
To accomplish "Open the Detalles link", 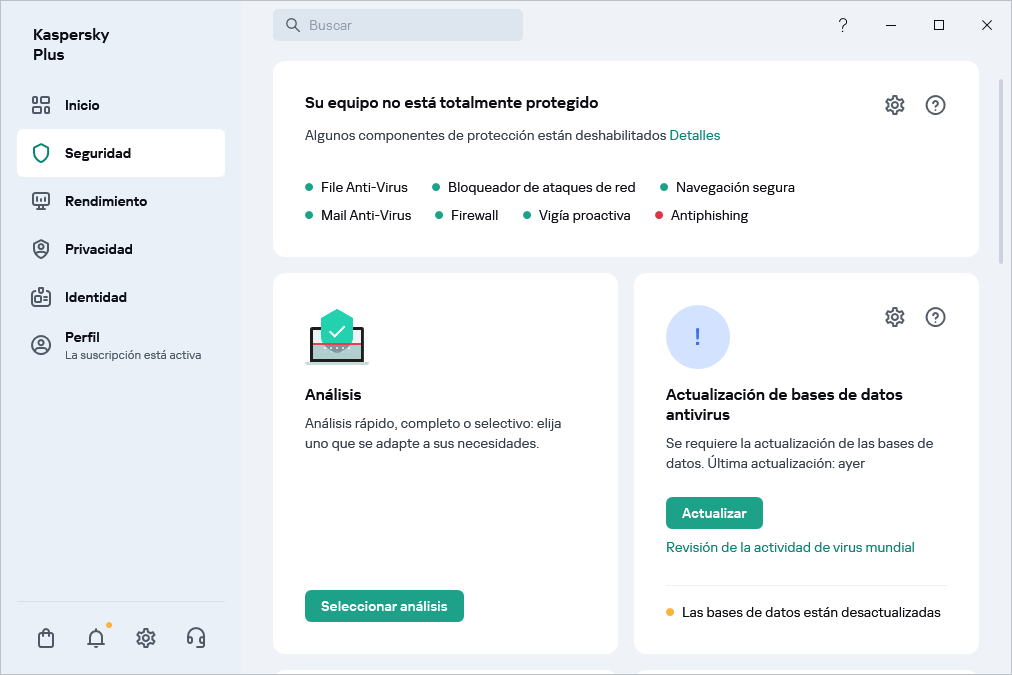I will (694, 135).
